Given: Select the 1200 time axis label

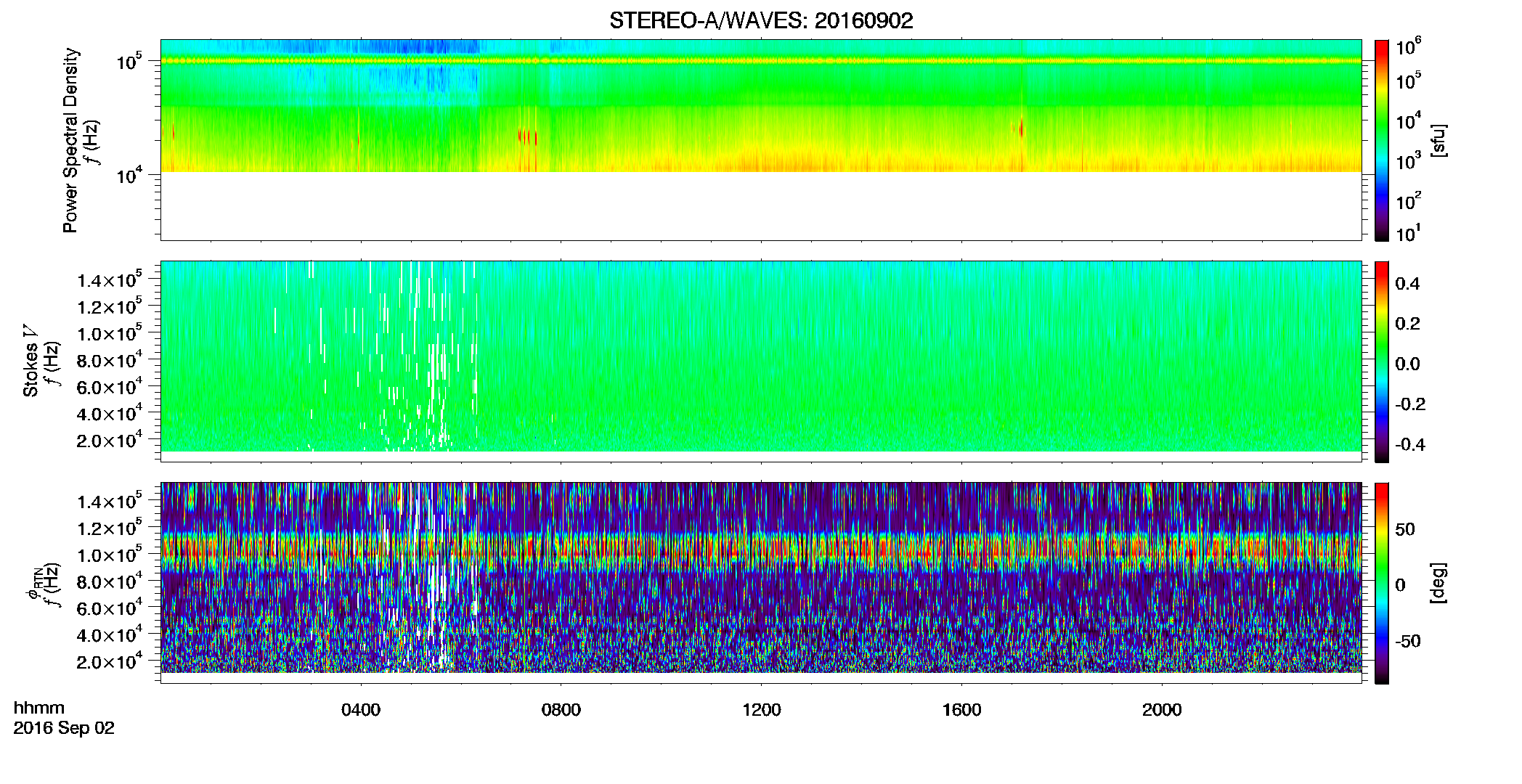Looking at the screenshot, I should pyautogui.click(x=762, y=710).
